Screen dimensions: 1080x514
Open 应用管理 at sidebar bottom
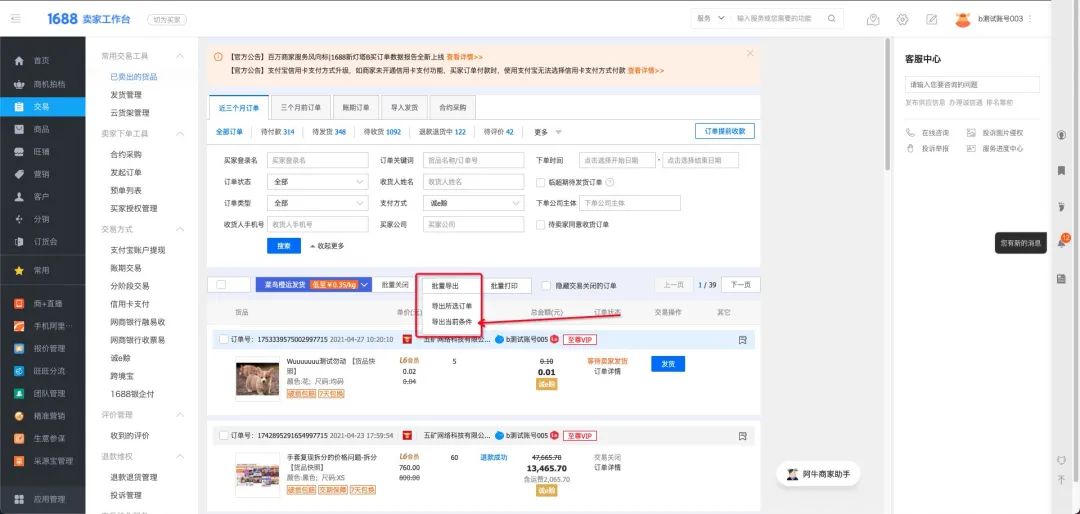tap(41, 499)
